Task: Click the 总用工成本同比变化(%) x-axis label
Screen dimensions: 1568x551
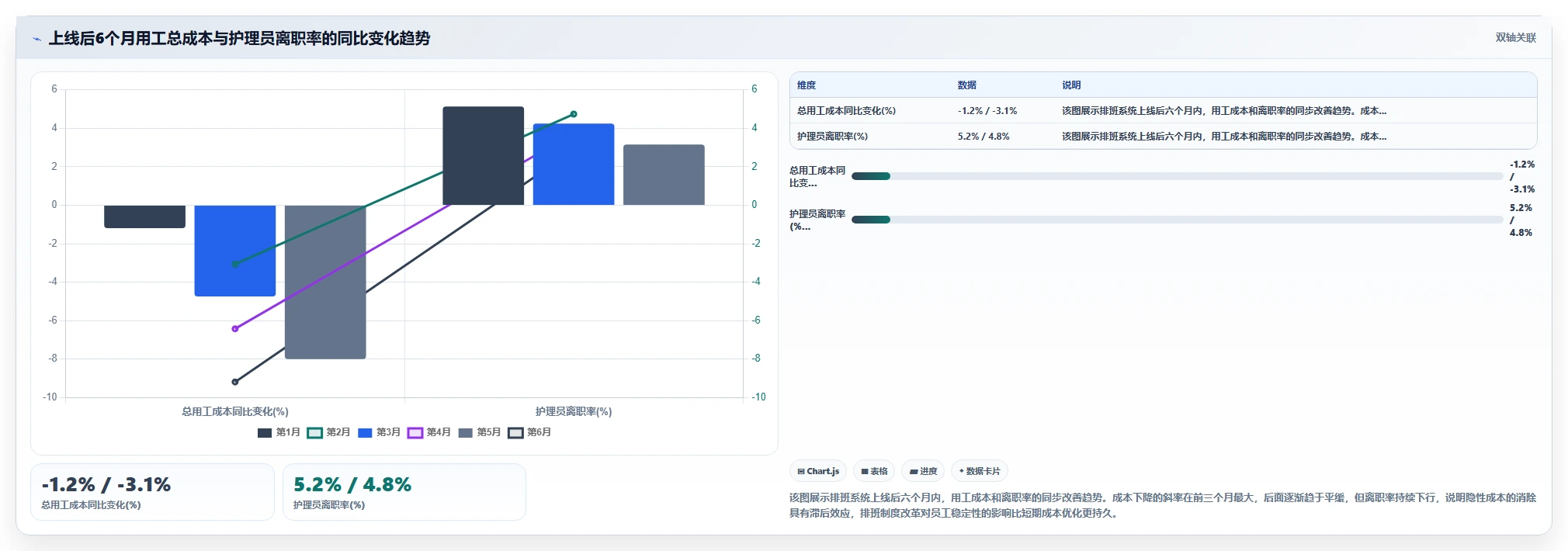Action: pos(235,411)
